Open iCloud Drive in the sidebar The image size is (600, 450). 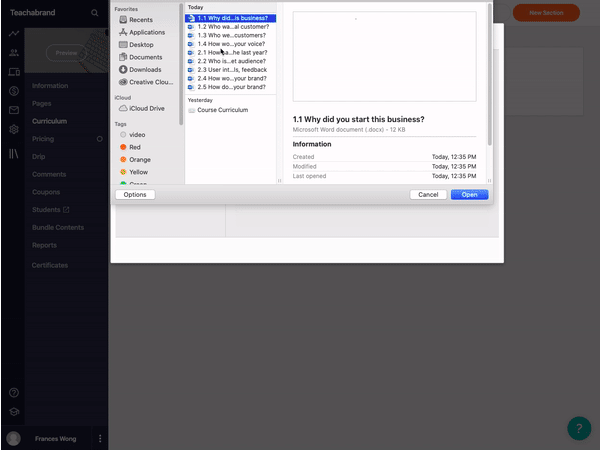tap(142, 108)
